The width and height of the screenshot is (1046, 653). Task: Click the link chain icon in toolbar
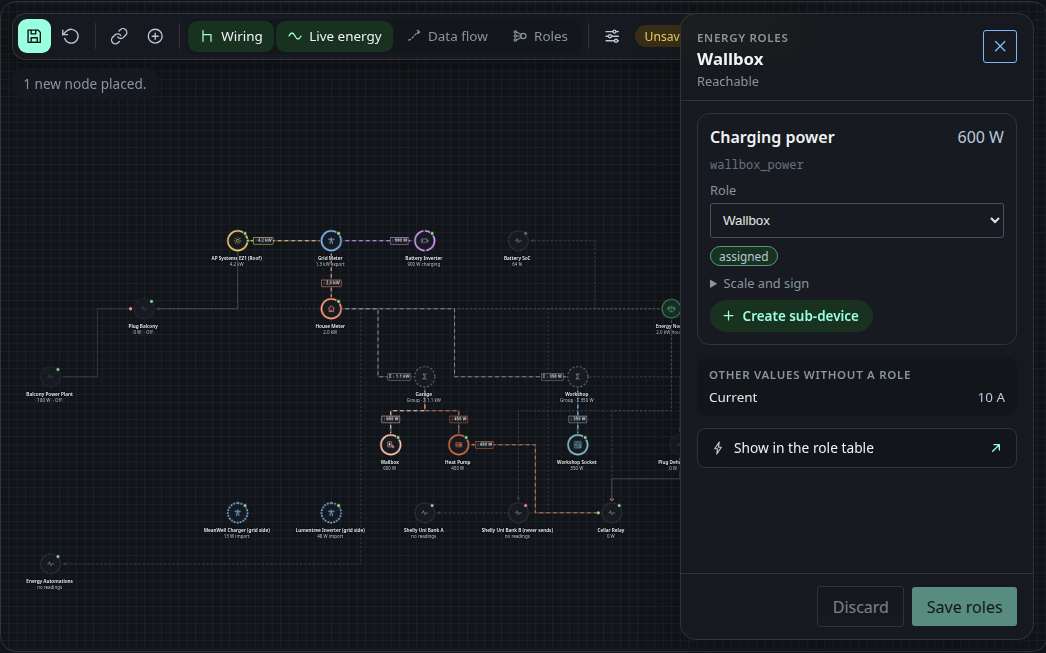pos(119,36)
